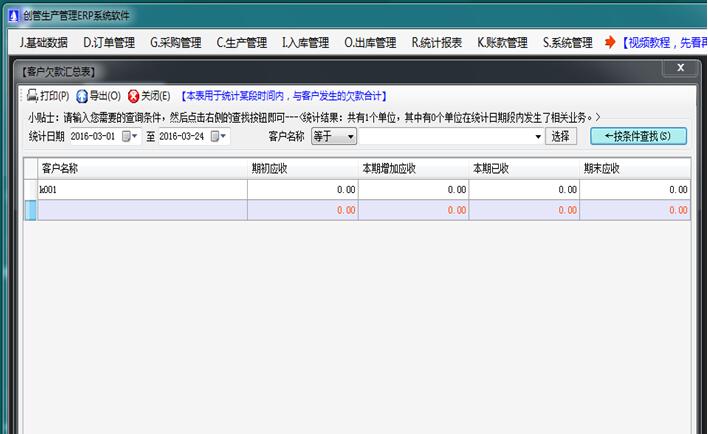
Task: Click the Export (导出) icon
Action: coord(82,96)
